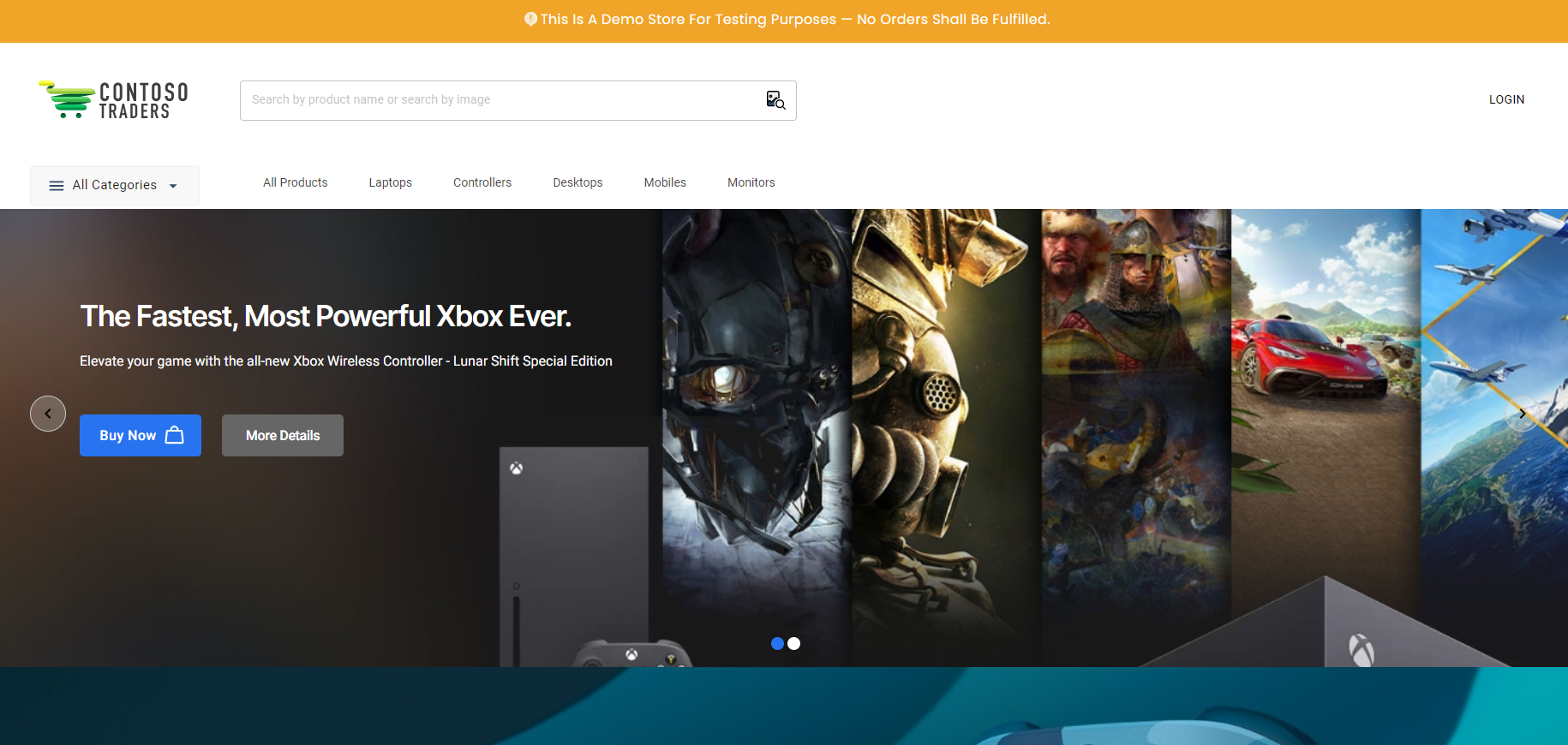Click the hamburger icon beside All Categories
Image resolution: width=1568 pixels, height=745 pixels.
pos(57,186)
